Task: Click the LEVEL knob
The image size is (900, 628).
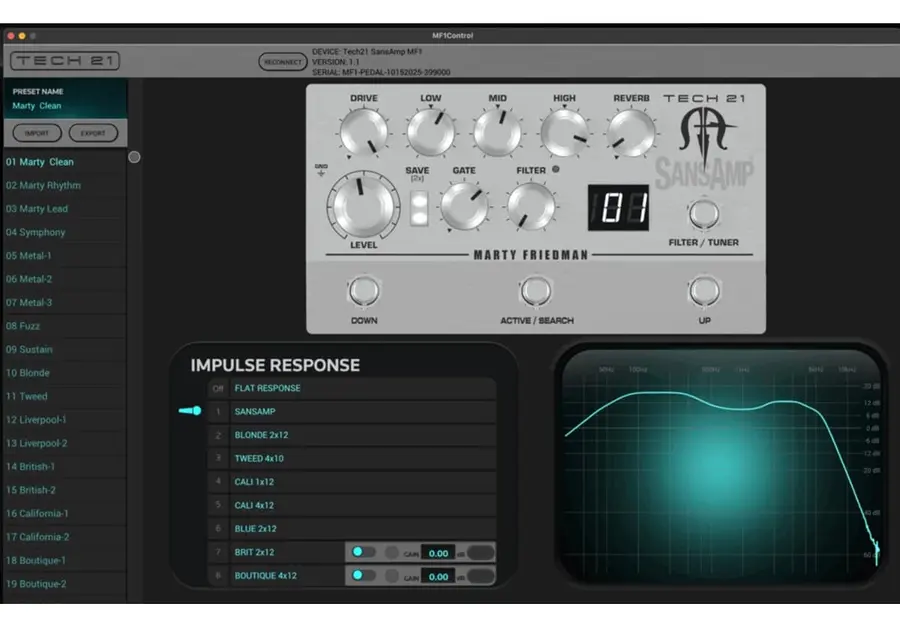Action: pyautogui.click(x=363, y=206)
